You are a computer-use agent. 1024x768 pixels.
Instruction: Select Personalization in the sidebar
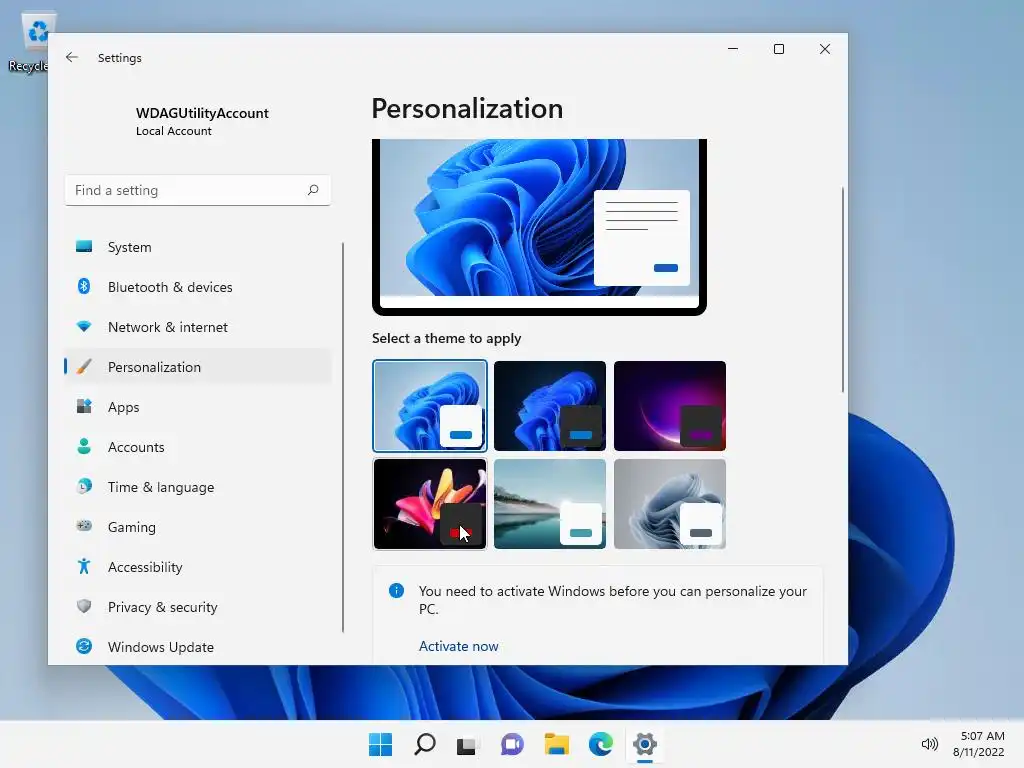click(199, 367)
